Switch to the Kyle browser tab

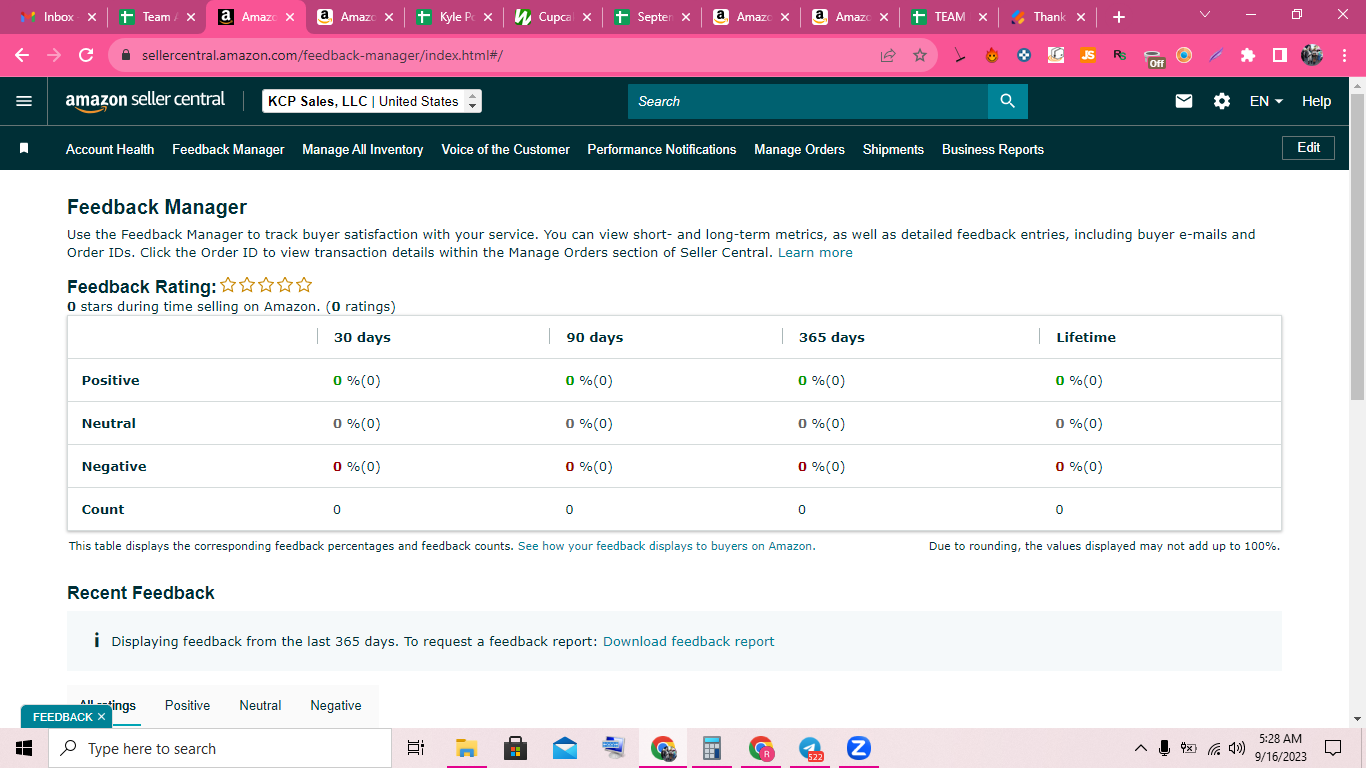454,17
